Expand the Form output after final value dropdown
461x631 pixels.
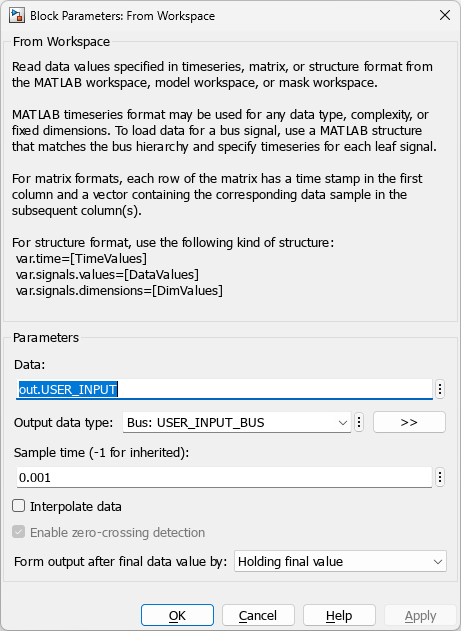coord(340,561)
